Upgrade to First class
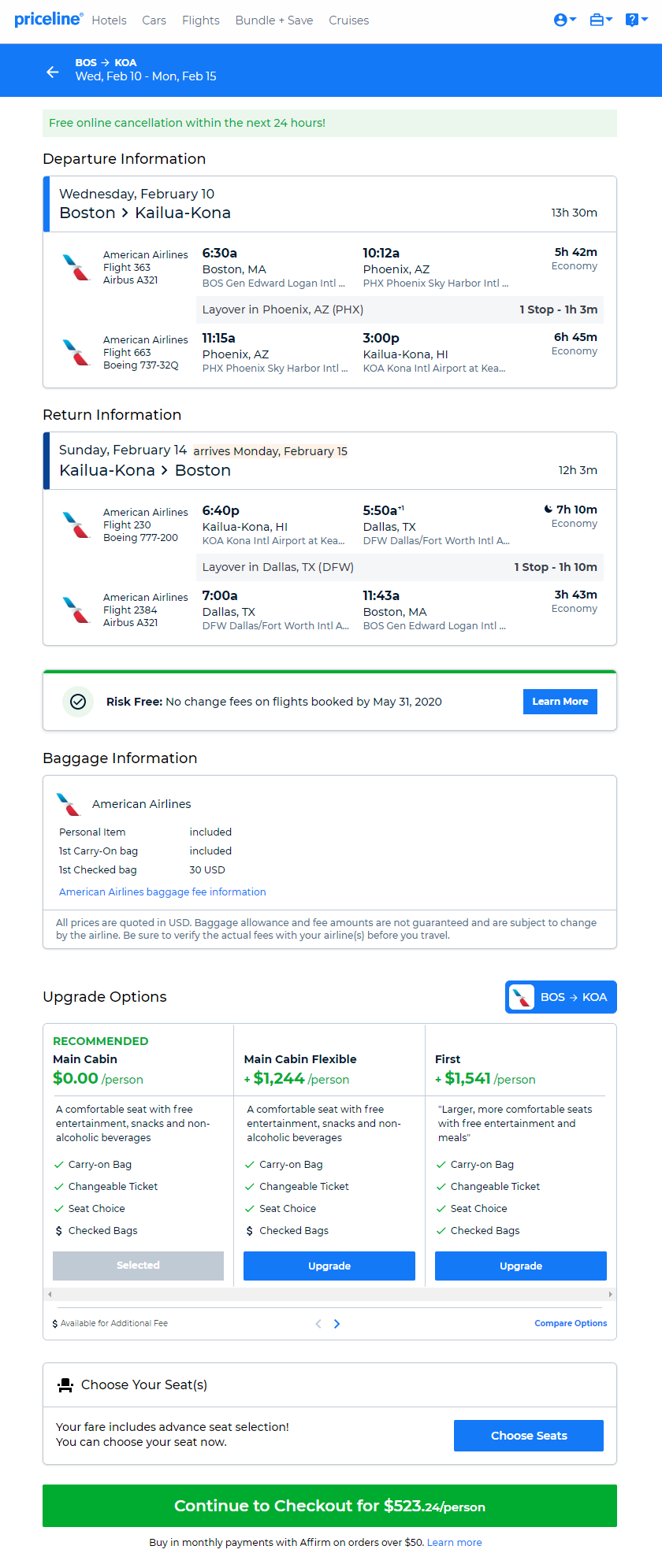The width and height of the screenshot is (662, 1568). click(521, 1266)
